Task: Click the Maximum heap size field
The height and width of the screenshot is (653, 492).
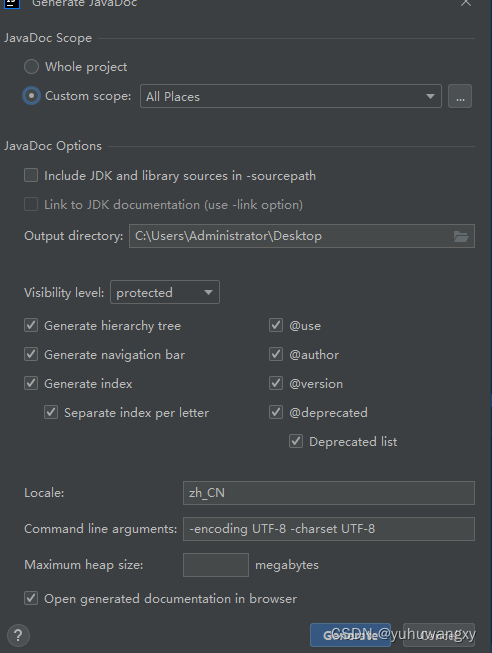Action: pyautogui.click(x=216, y=565)
